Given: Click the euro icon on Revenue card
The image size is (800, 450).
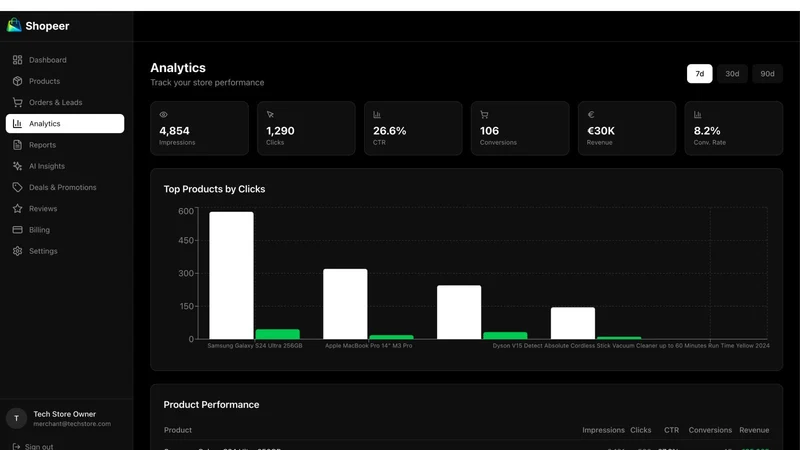Looking at the screenshot, I should click(x=591, y=115).
